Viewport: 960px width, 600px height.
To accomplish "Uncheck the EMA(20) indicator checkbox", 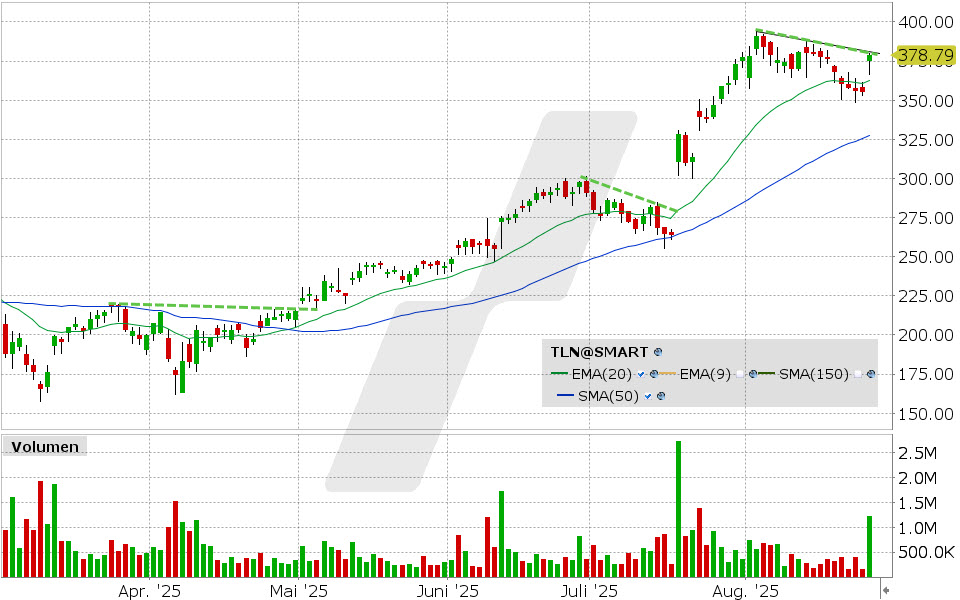I will point(641,374).
